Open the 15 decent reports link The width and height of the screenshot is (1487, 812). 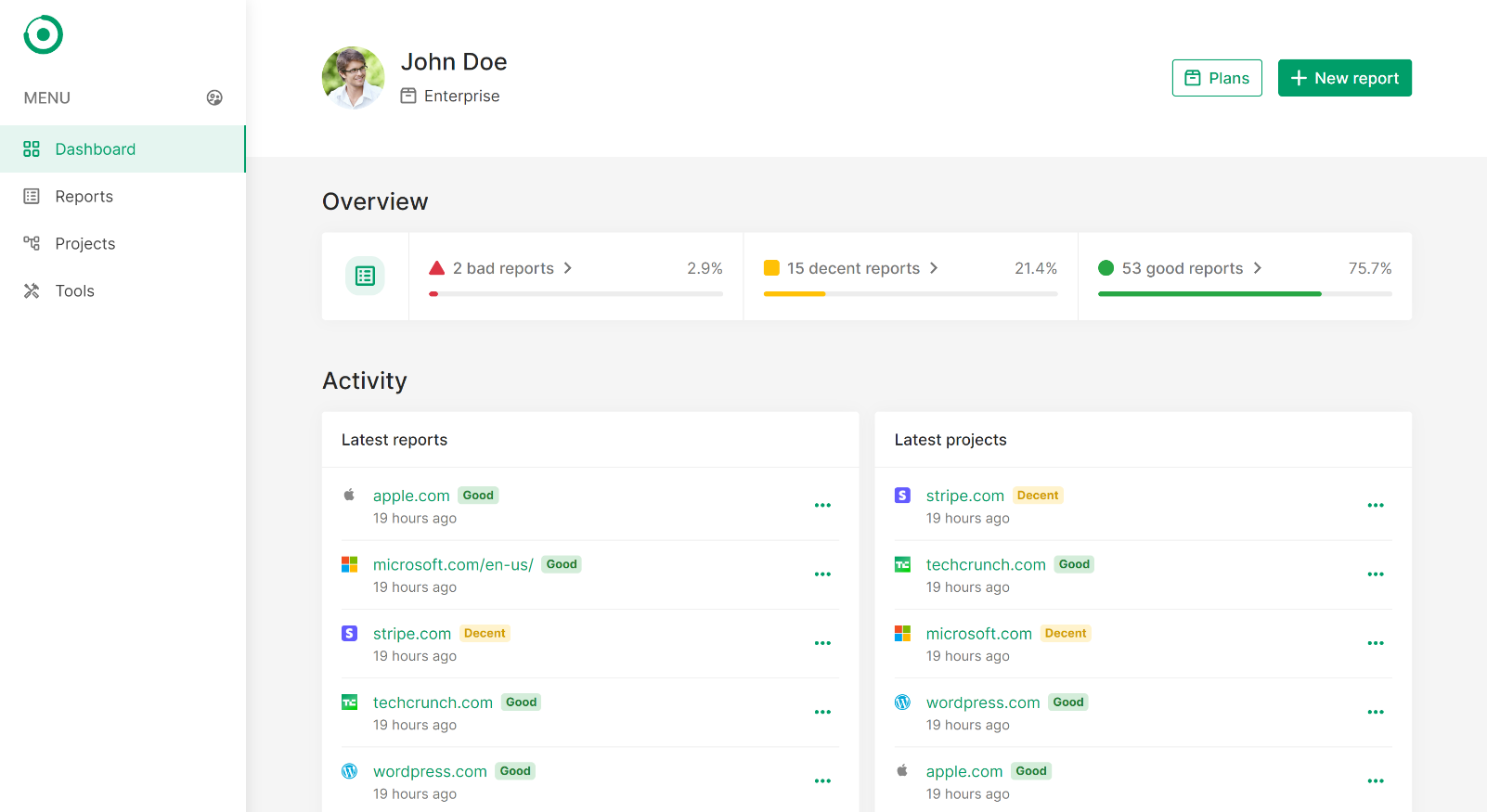tap(853, 268)
